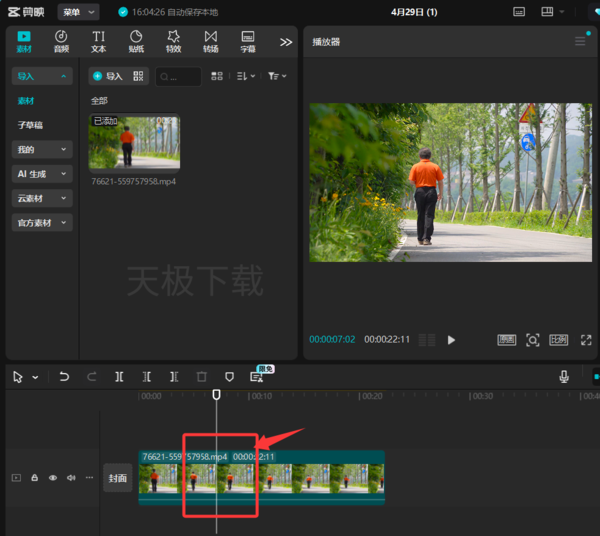
Task: Select the video clip on timeline
Action: (x=261, y=478)
